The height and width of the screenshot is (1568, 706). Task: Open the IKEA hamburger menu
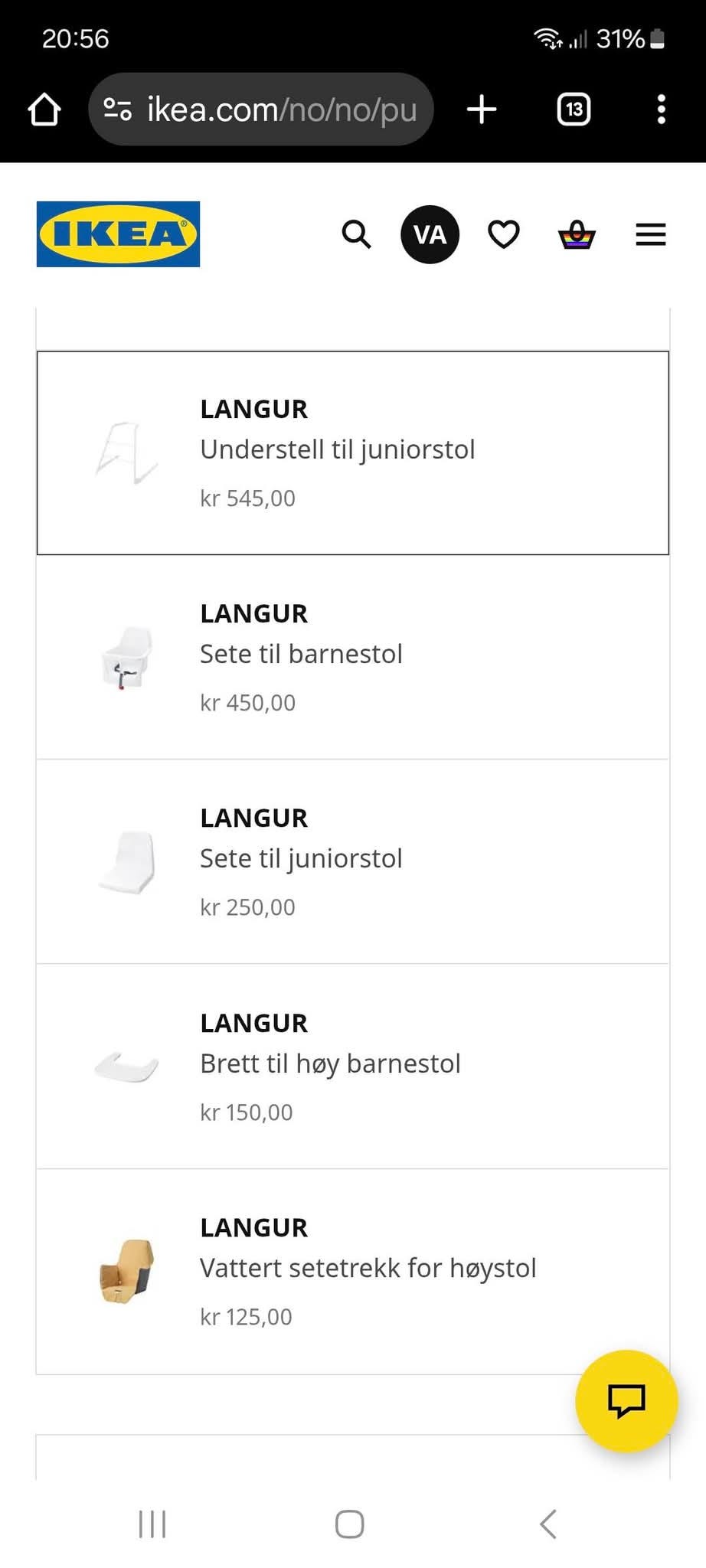[651, 234]
